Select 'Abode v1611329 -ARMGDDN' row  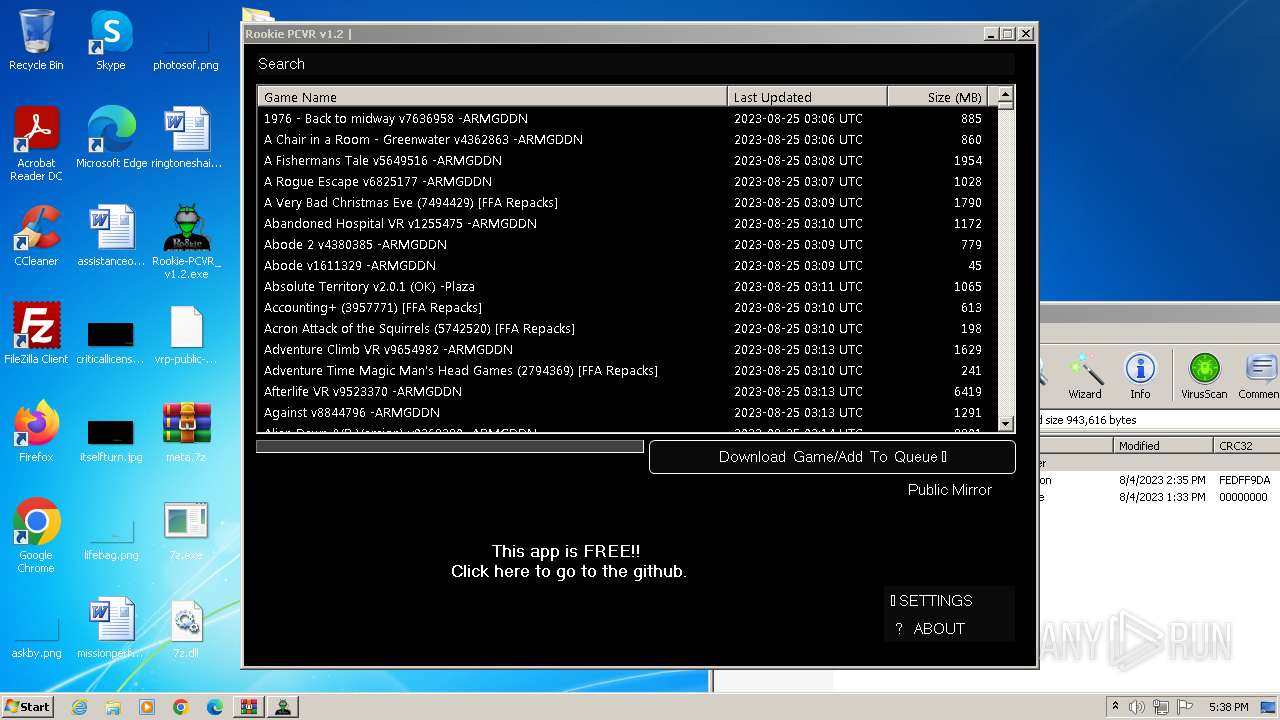627,265
